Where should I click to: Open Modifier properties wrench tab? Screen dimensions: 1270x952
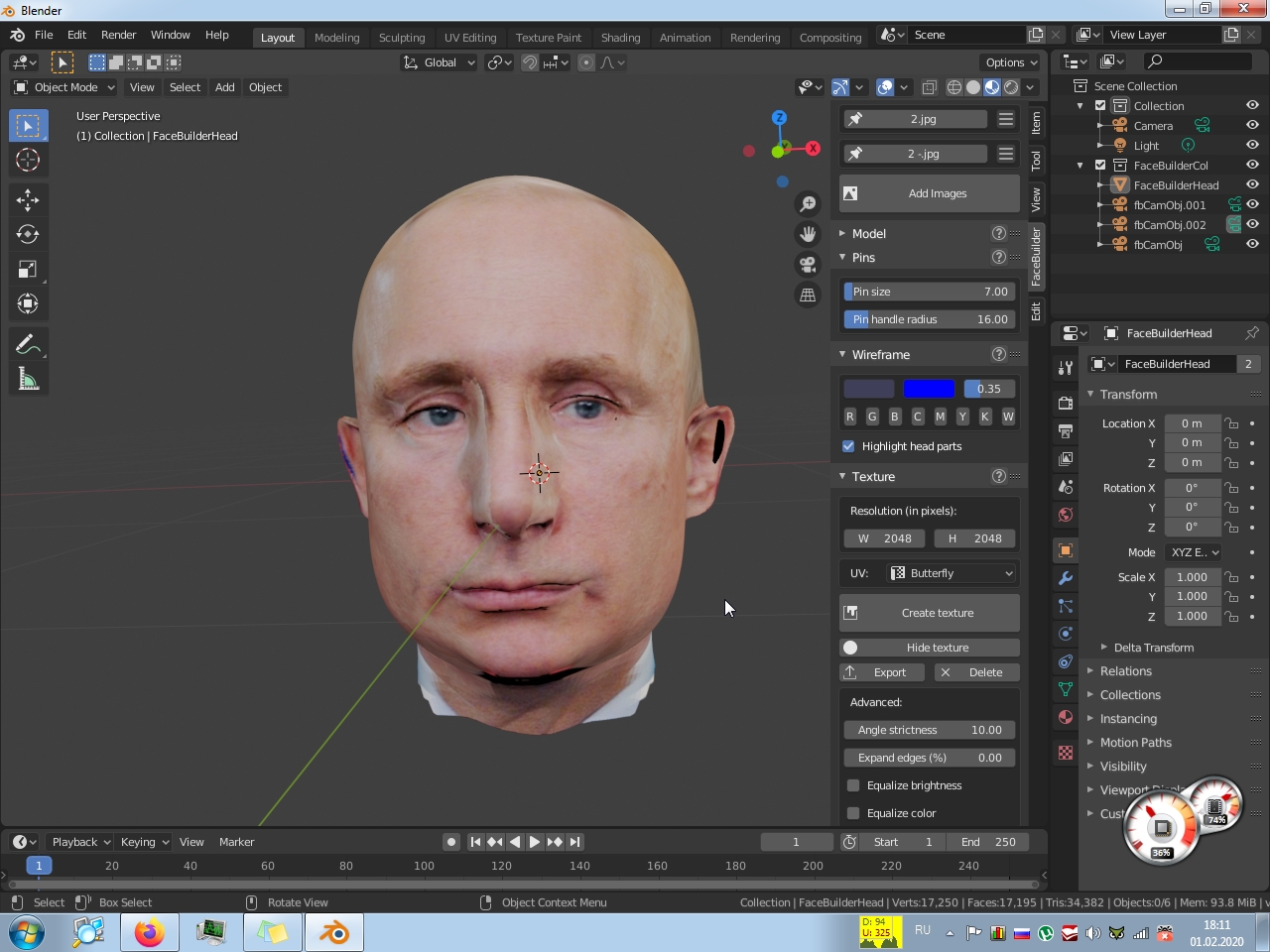[x=1066, y=578]
